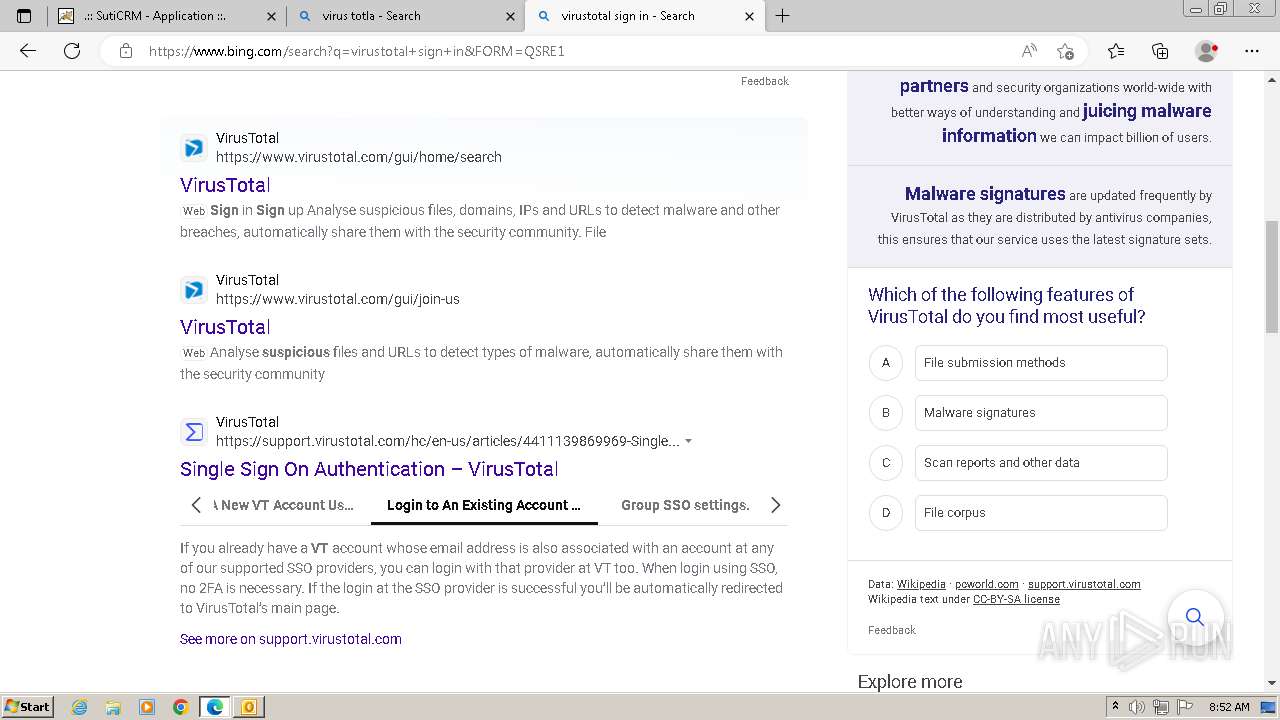Switch to Microsoft Edge in the taskbar

pyautogui.click(x=215, y=707)
